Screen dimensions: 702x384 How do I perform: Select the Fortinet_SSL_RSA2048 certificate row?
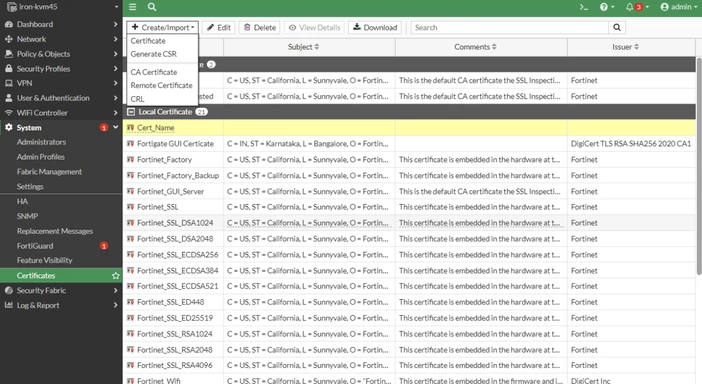[409, 350]
